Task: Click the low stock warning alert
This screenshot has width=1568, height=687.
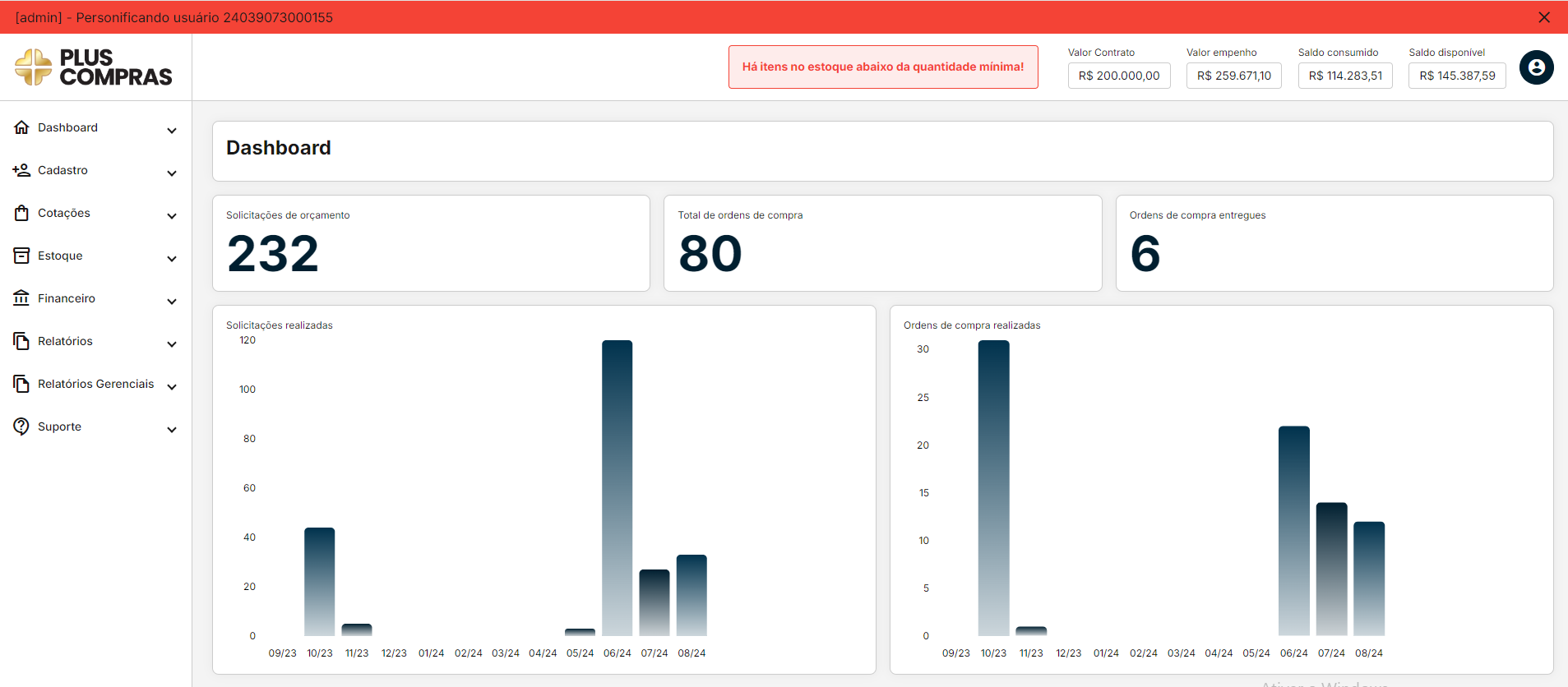Action: pyautogui.click(x=882, y=67)
